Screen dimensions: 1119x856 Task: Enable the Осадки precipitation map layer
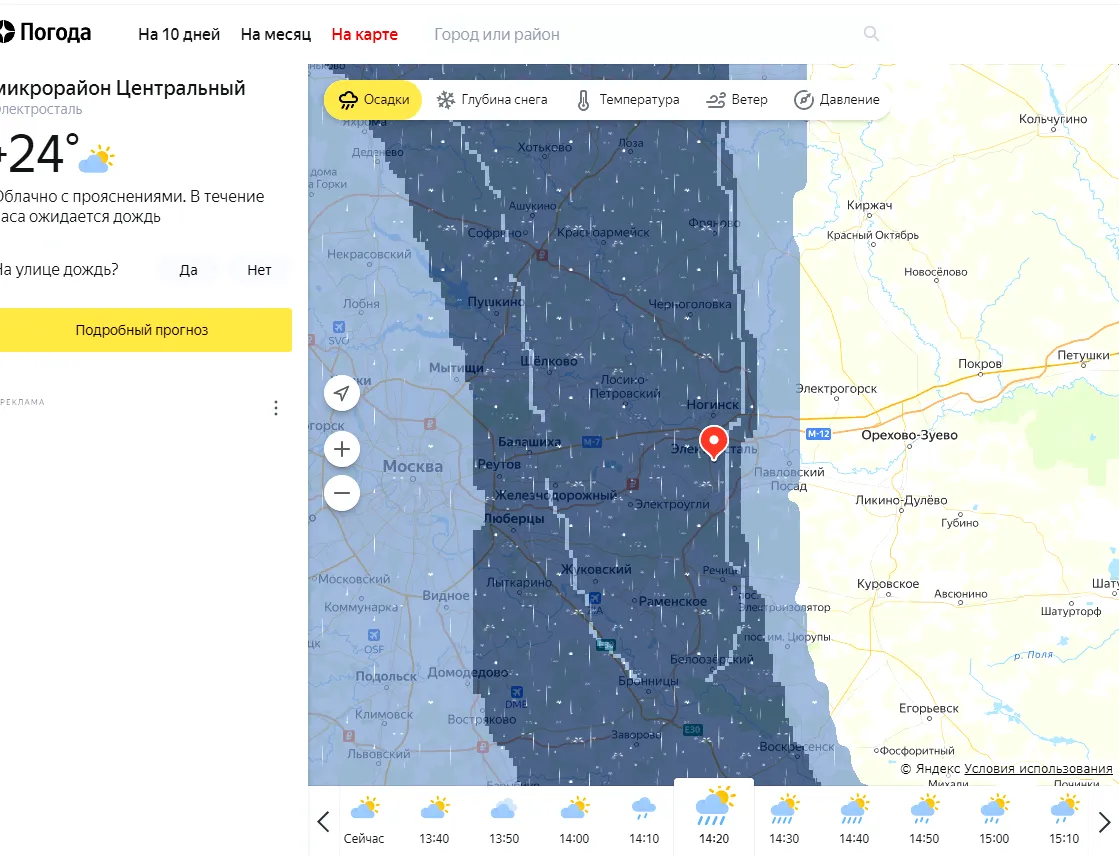pyautogui.click(x=373, y=100)
